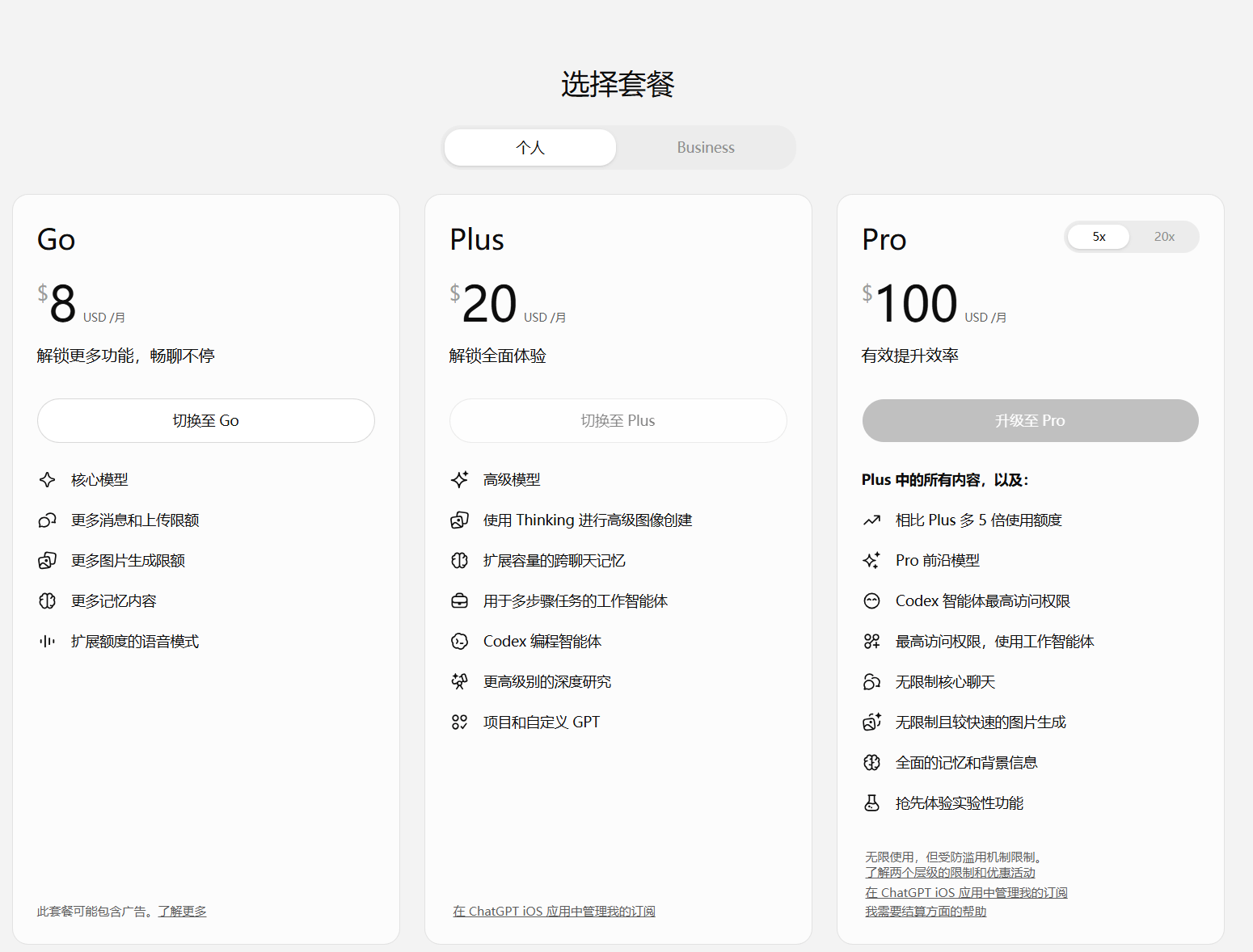This screenshot has height=952, width=1253.
Task: Click the 升级至 Pro button
Action: pyautogui.click(x=1031, y=420)
